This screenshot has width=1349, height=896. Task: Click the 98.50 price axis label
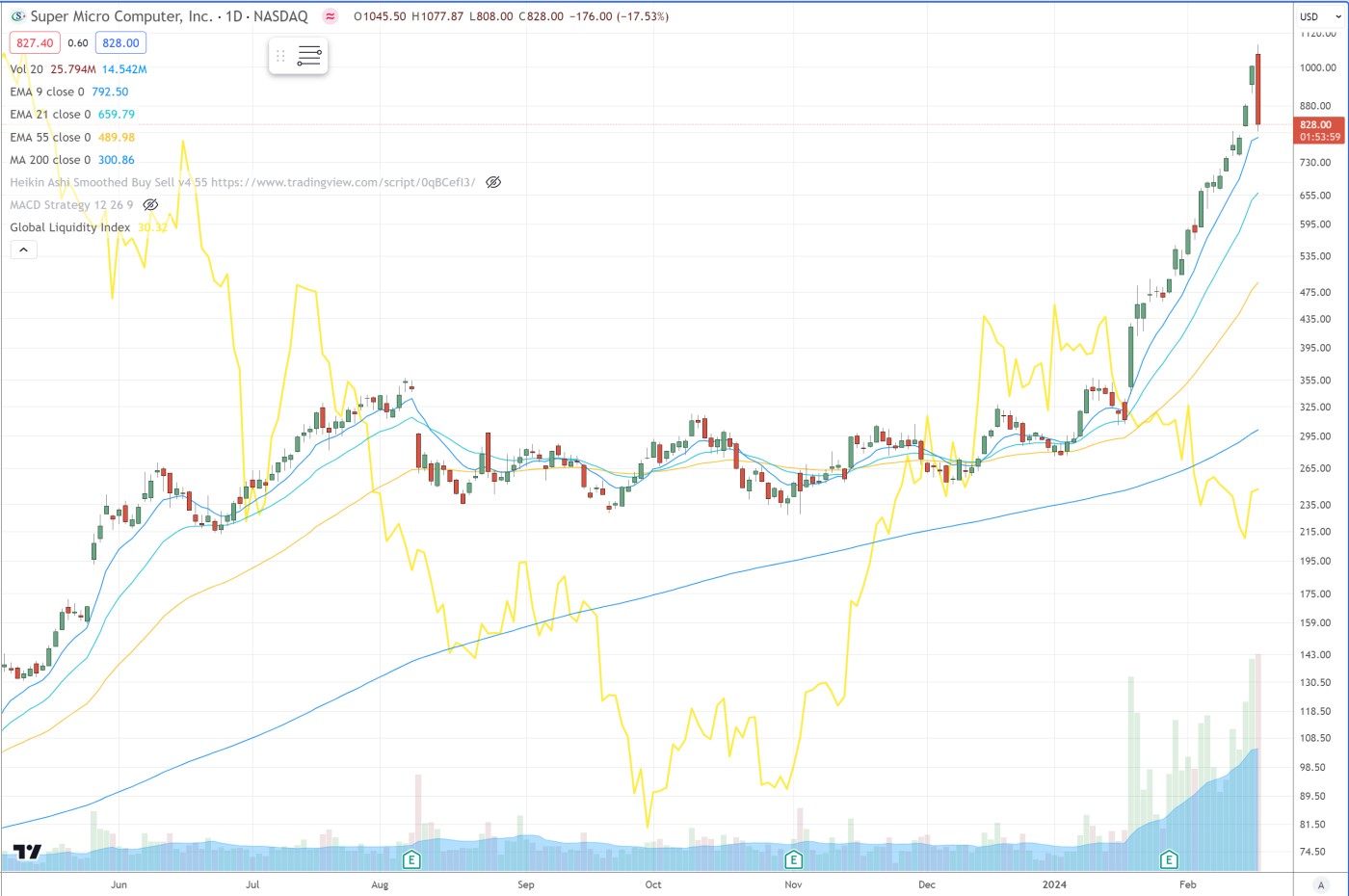(x=1312, y=767)
